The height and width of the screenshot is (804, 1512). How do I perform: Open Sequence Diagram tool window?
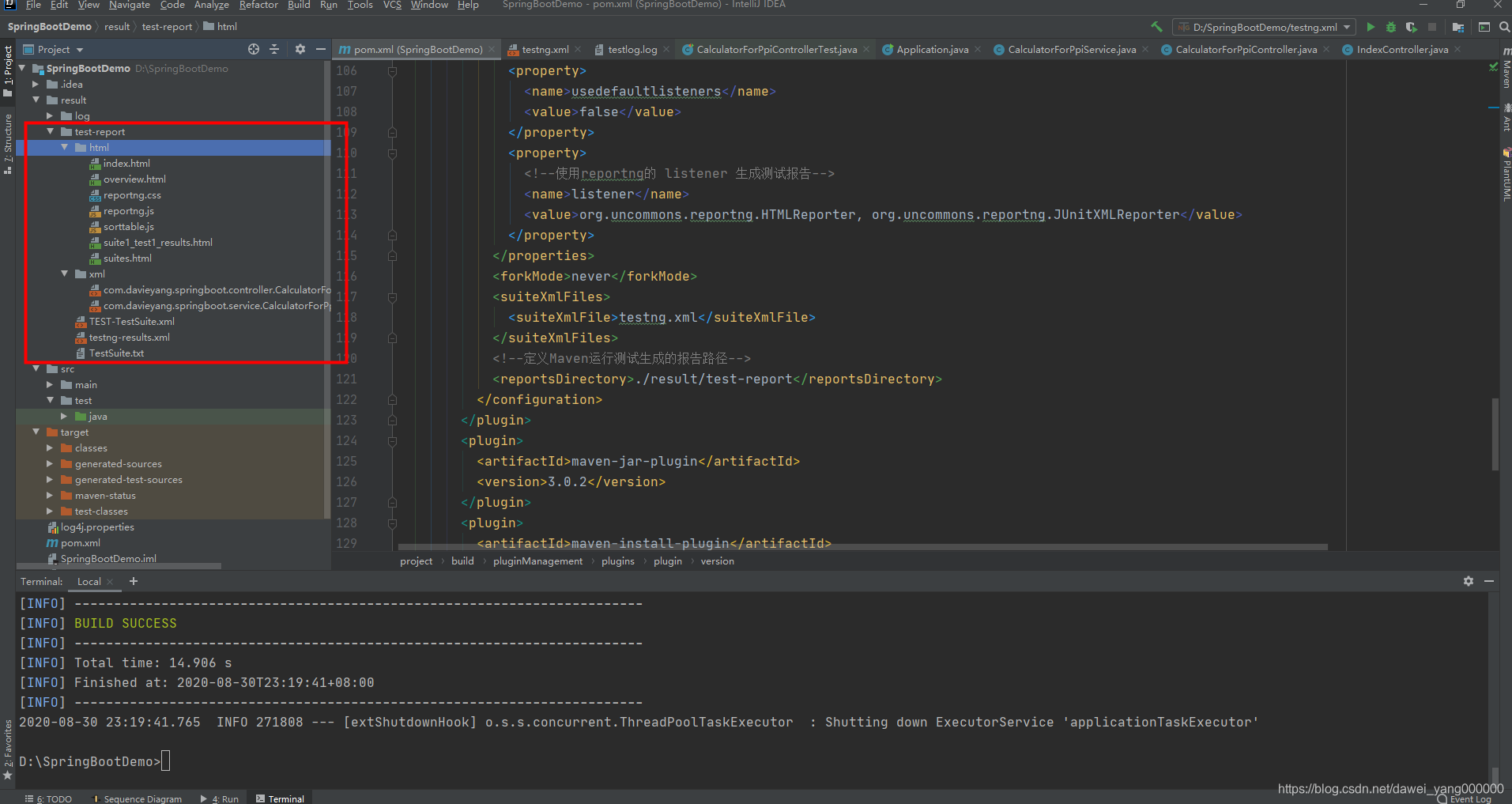(x=138, y=799)
